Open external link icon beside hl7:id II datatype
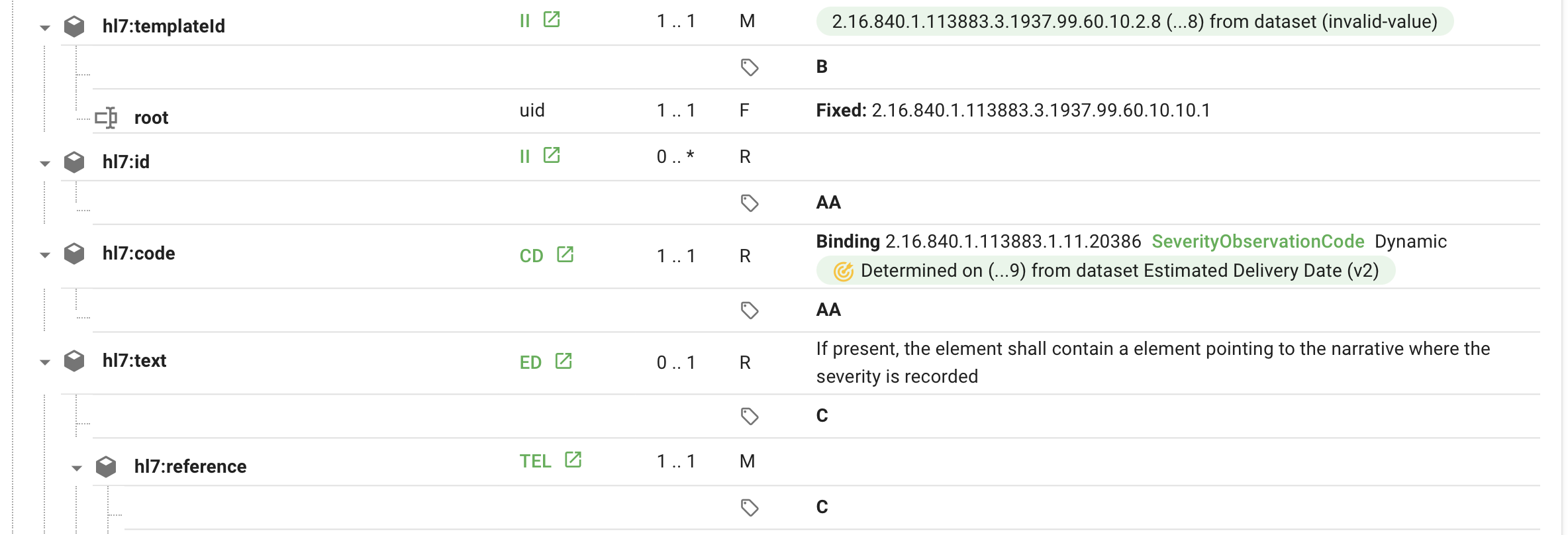This screenshot has width=1568, height=535. 552,156
